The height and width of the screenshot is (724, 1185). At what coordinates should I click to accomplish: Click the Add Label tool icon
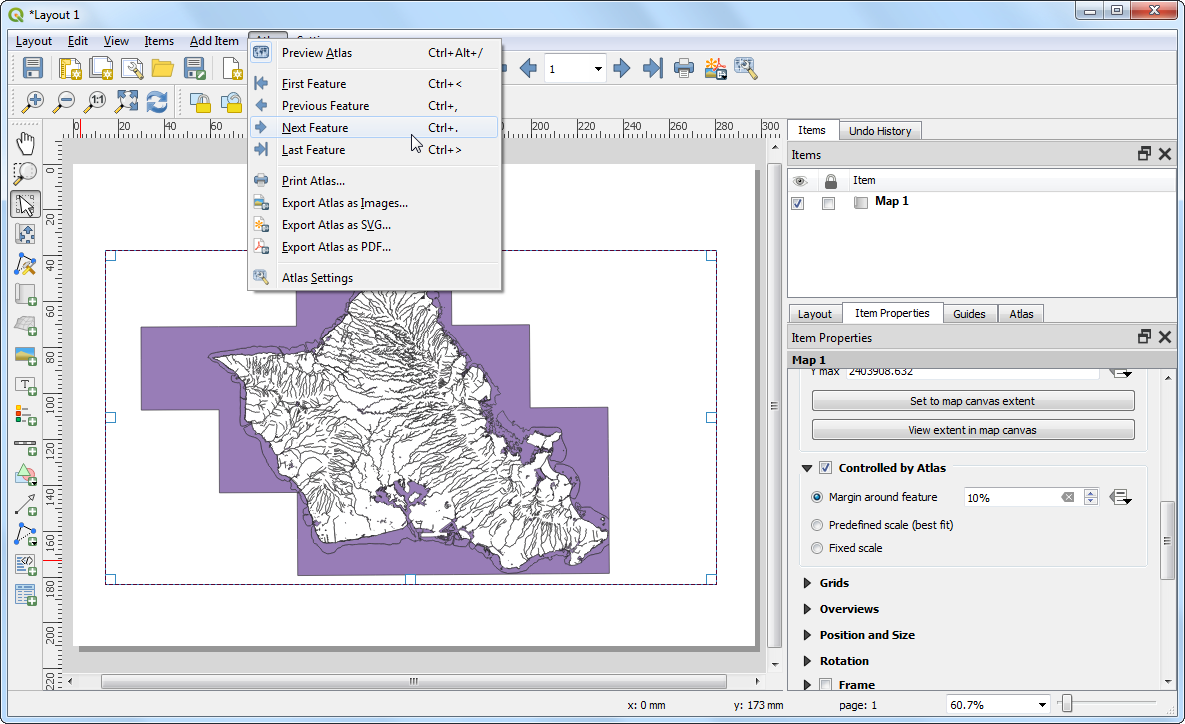(26, 386)
